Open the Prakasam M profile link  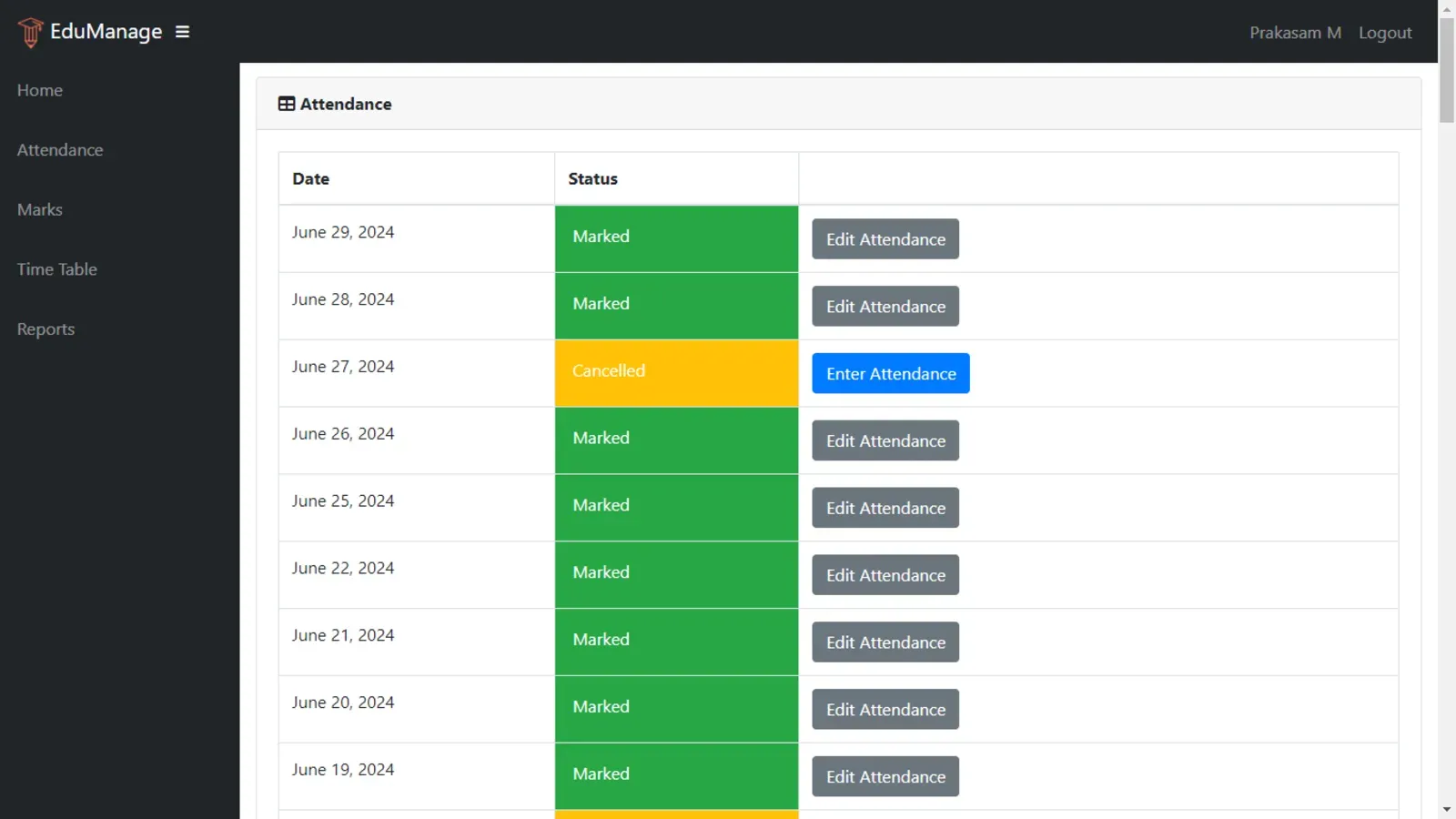click(x=1295, y=33)
